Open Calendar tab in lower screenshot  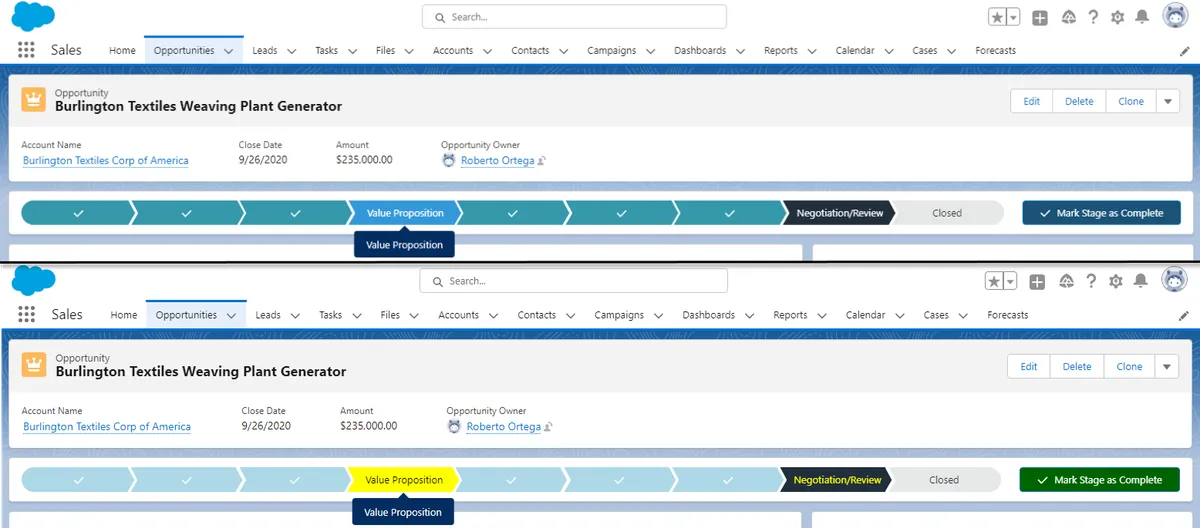coord(865,315)
